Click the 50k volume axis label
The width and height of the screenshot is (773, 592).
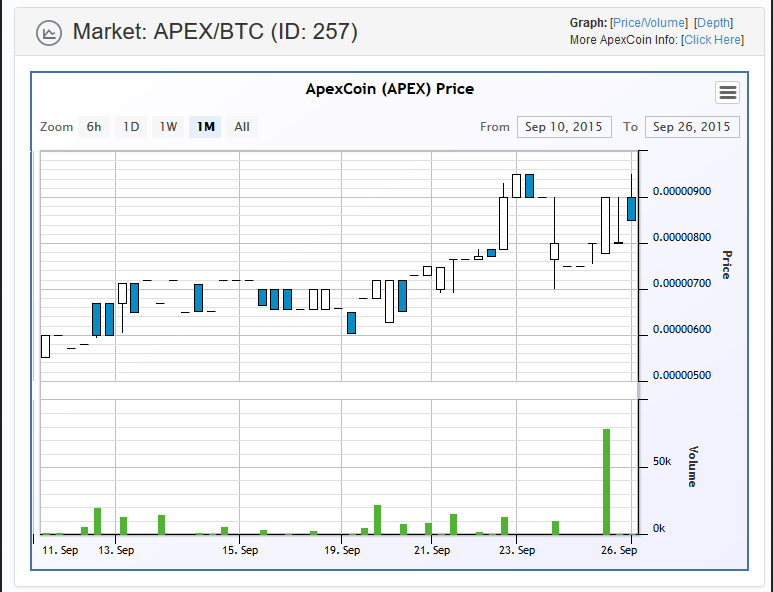coord(662,461)
